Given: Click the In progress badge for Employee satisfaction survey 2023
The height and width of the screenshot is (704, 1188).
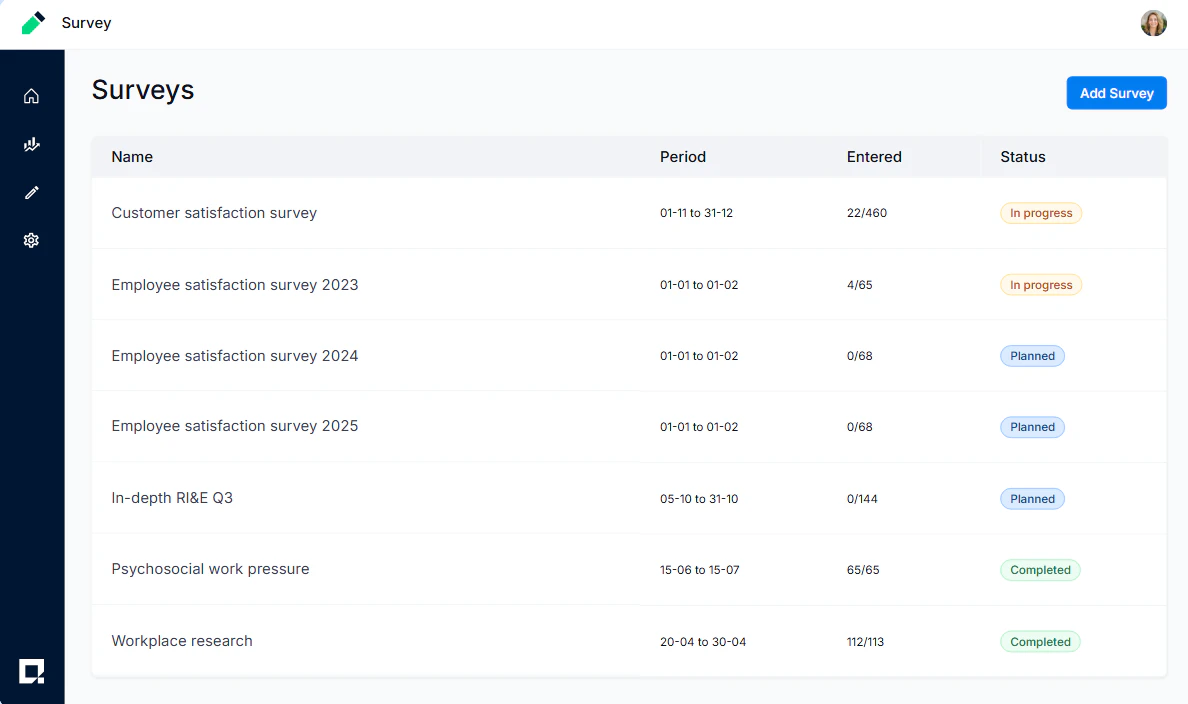Looking at the screenshot, I should tap(1040, 284).
